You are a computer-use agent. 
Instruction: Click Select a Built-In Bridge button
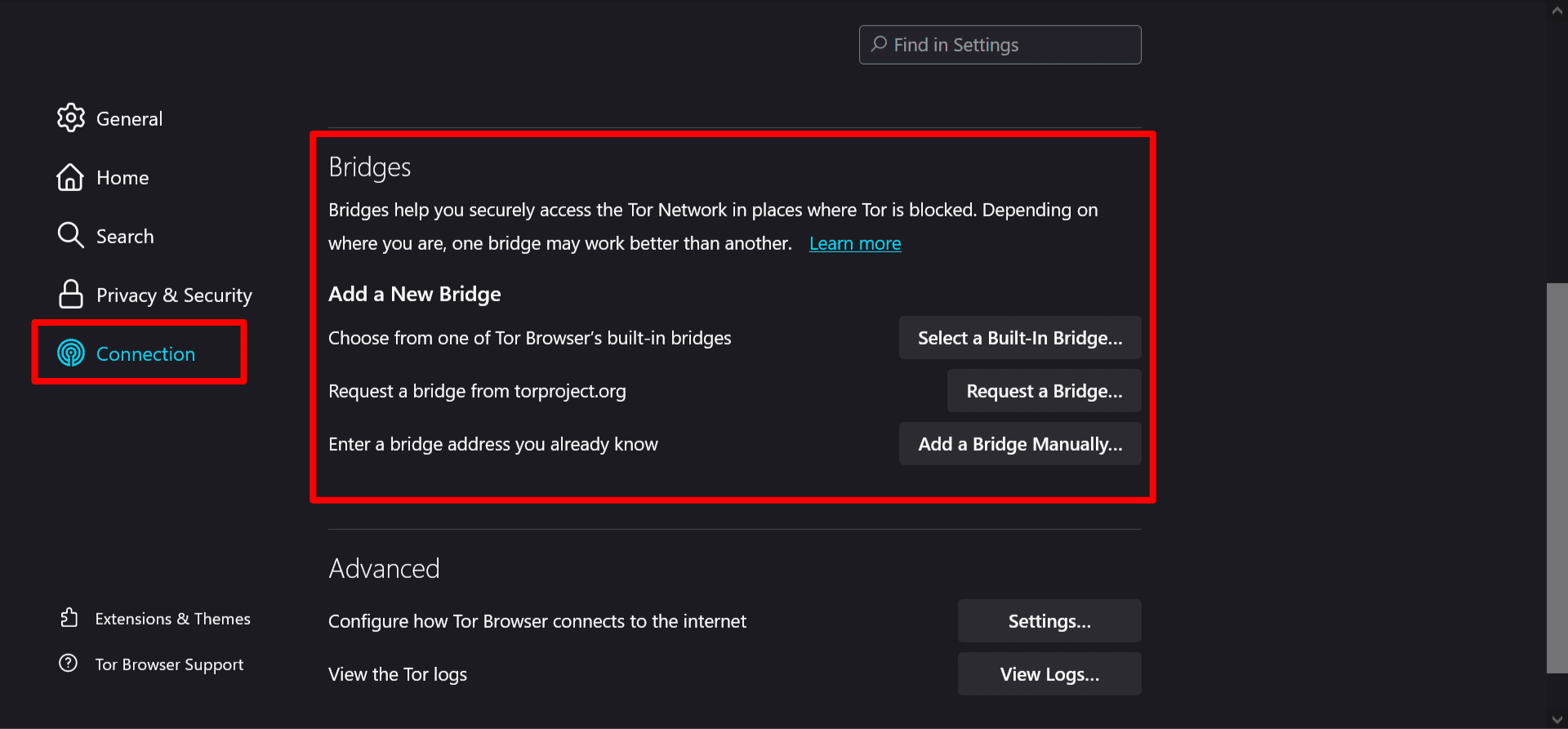(1019, 337)
